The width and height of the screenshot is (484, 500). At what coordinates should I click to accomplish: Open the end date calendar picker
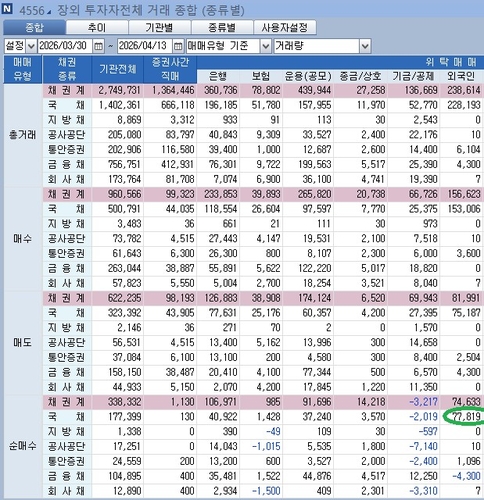[x=178, y=46]
